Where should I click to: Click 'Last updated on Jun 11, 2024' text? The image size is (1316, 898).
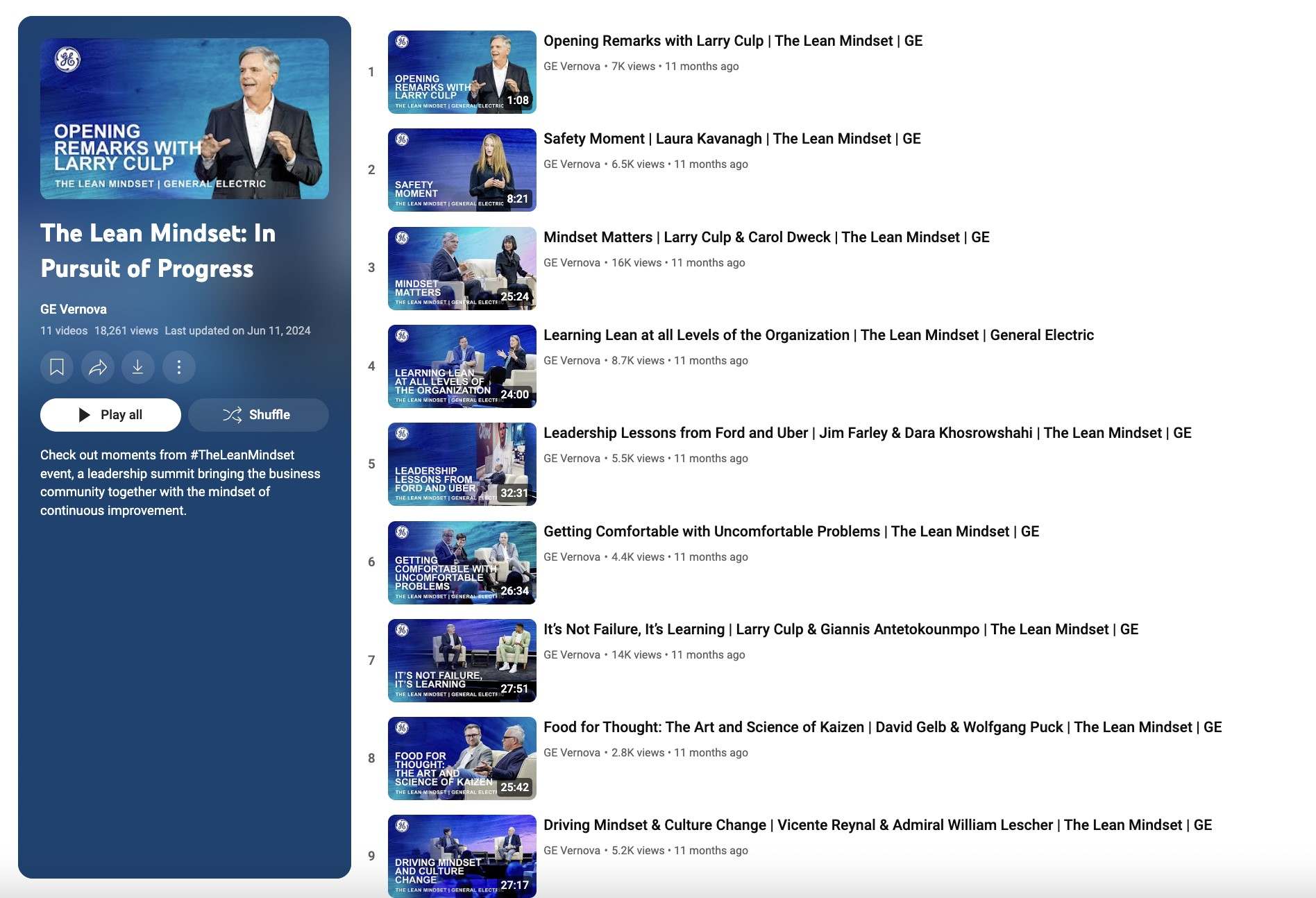(x=237, y=331)
